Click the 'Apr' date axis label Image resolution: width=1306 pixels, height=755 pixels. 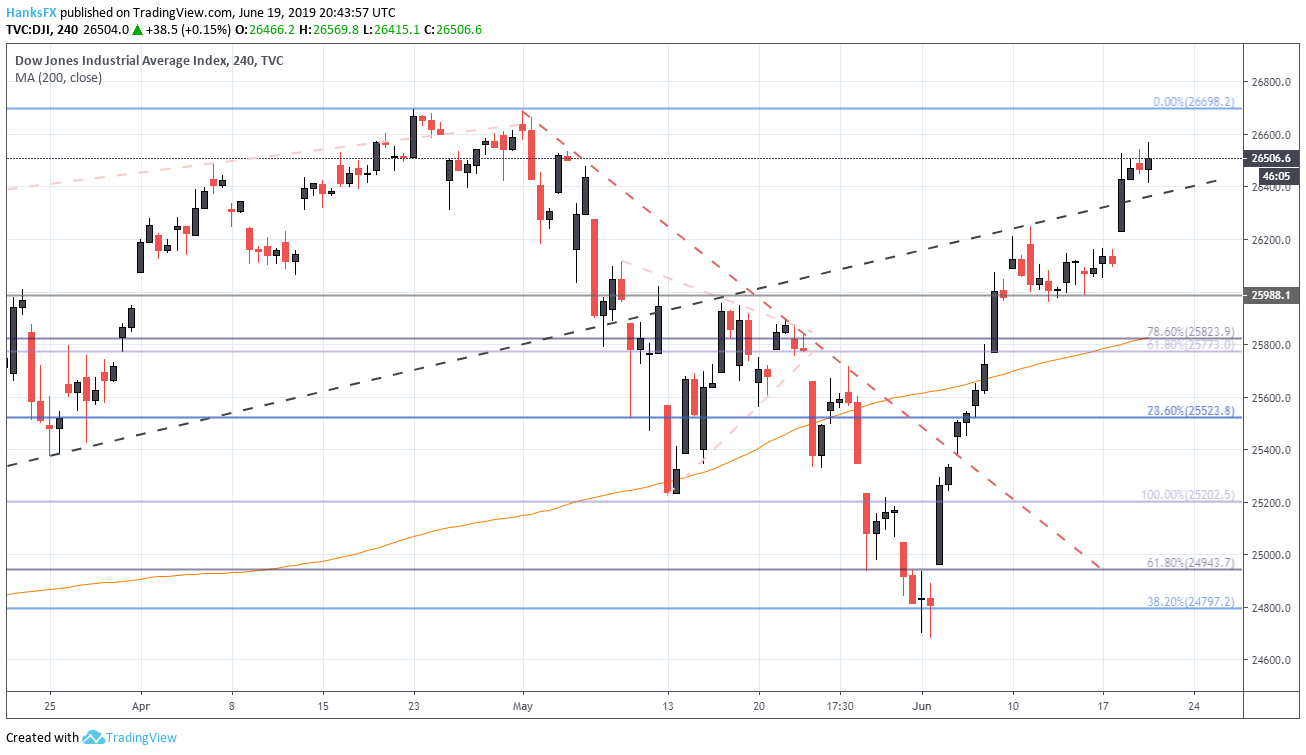point(141,704)
